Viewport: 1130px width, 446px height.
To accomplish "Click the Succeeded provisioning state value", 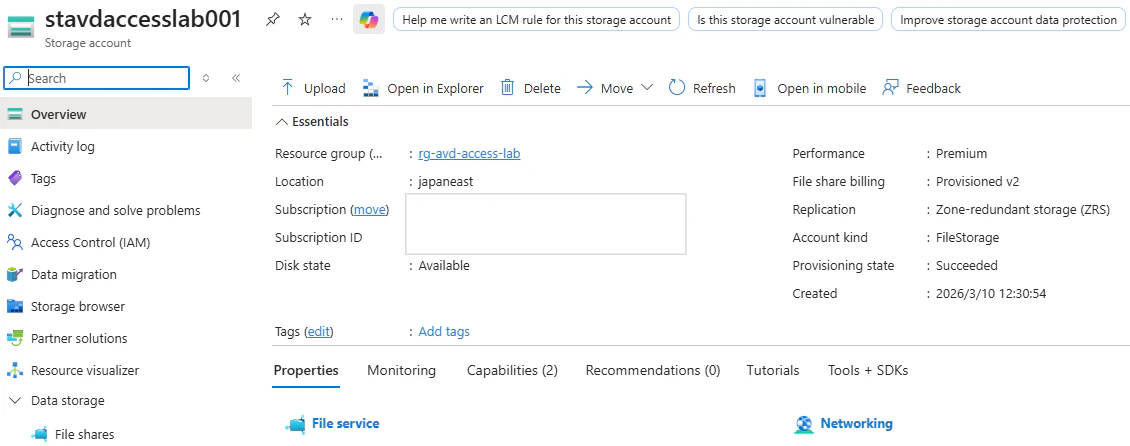I will (x=966, y=265).
